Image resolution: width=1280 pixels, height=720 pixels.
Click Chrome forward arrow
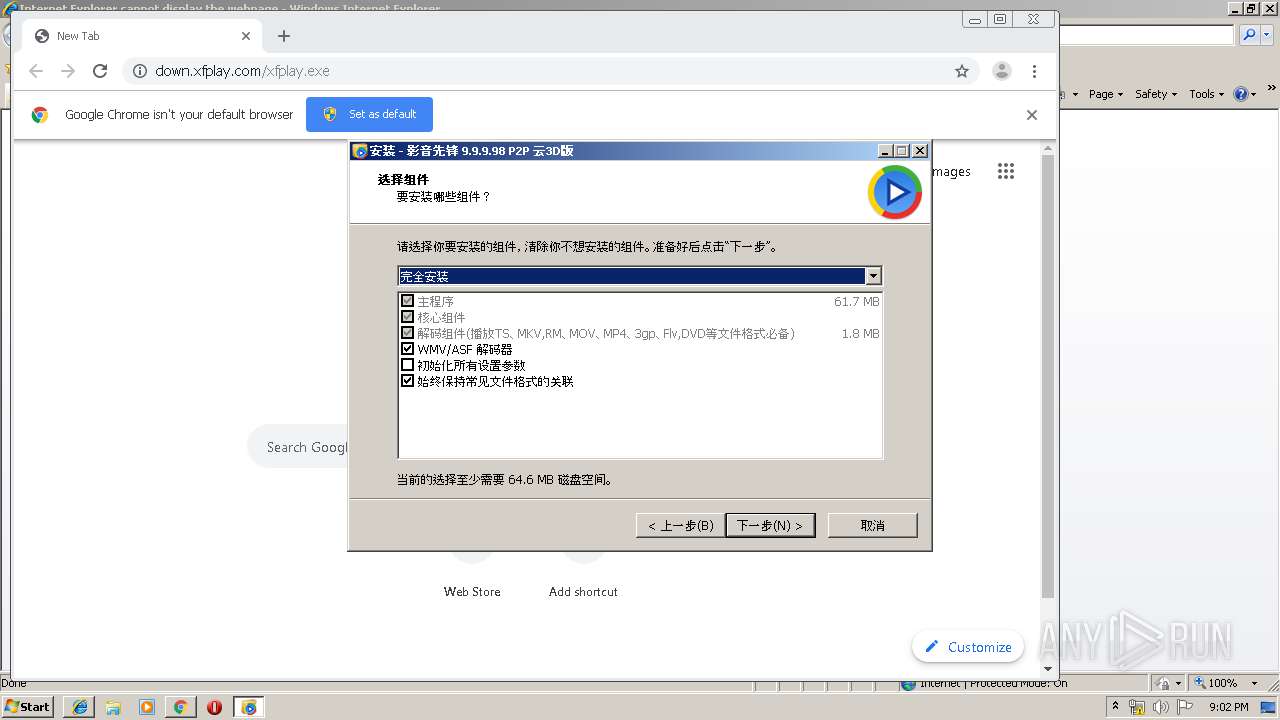coord(68,71)
